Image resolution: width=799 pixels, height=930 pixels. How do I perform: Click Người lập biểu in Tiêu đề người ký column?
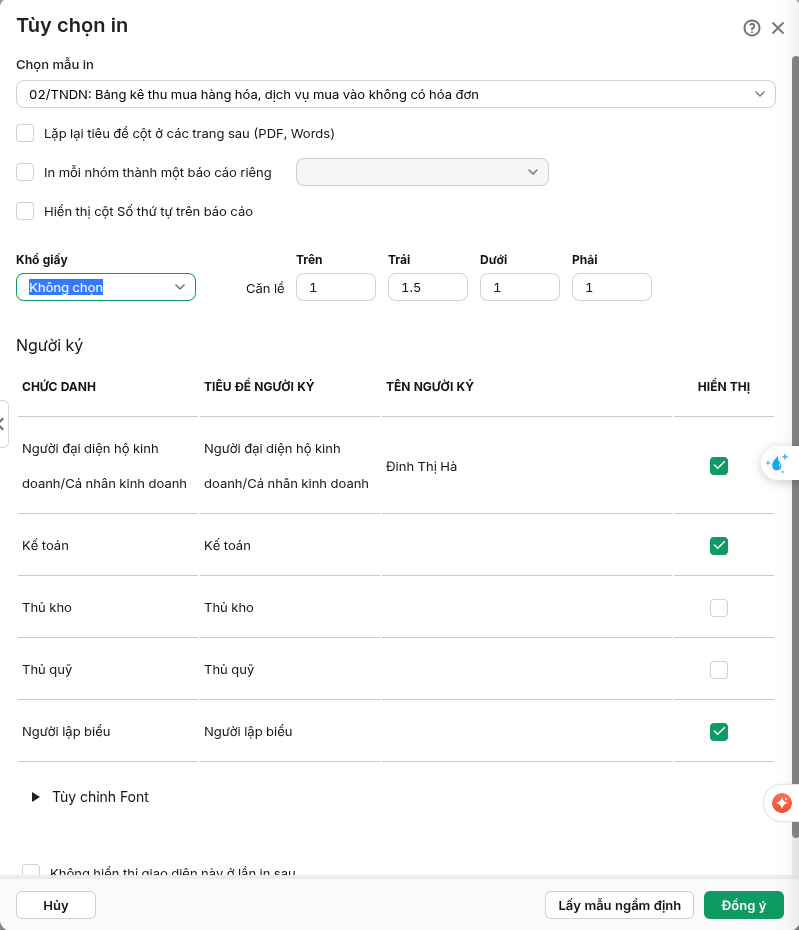point(248,732)
